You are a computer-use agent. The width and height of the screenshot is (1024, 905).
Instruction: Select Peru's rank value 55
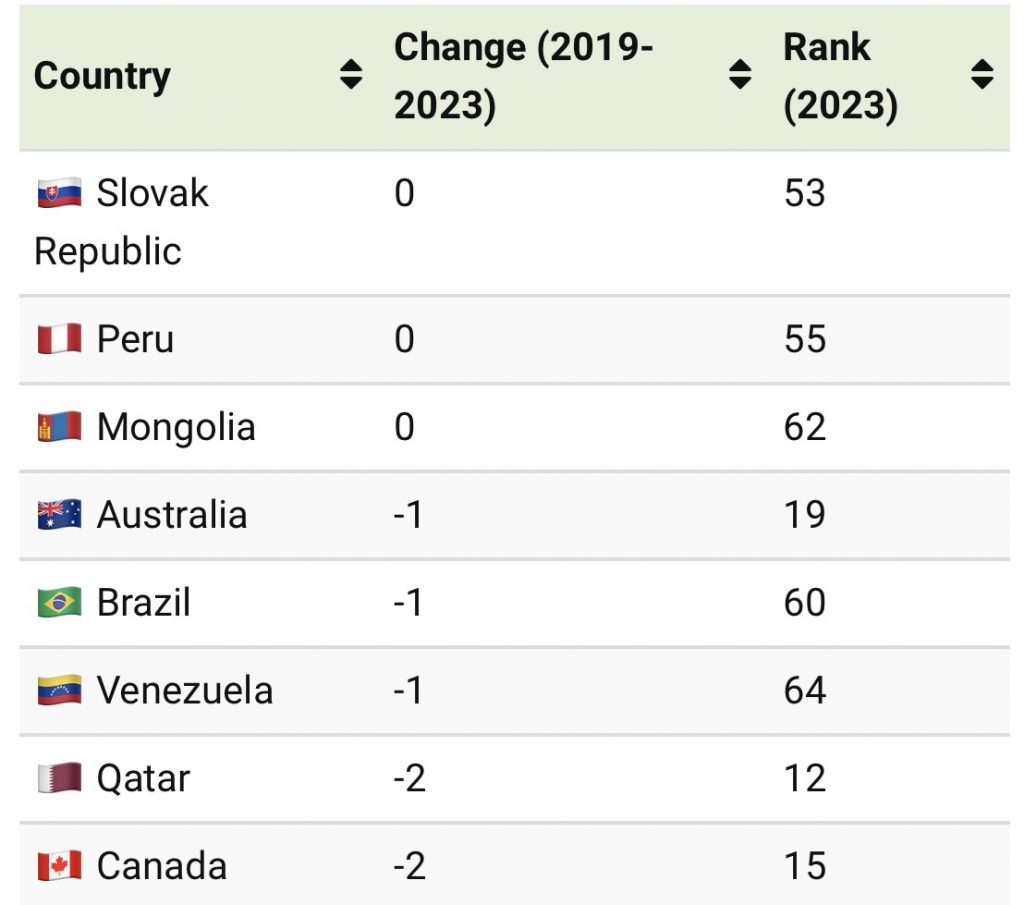pyautogui.click(x=805, y=340)
